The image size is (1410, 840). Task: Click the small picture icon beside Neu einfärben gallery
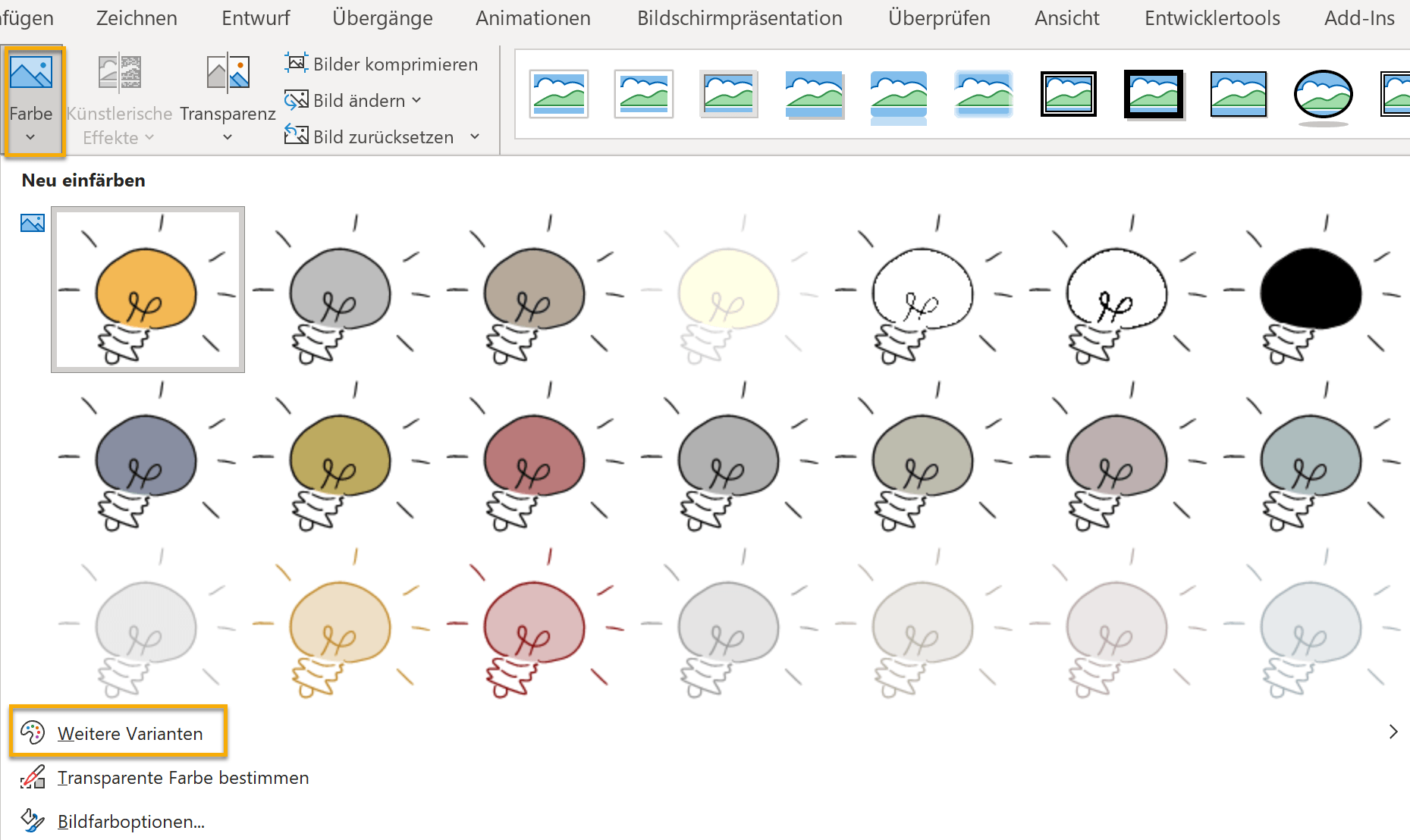click(33, 223)
